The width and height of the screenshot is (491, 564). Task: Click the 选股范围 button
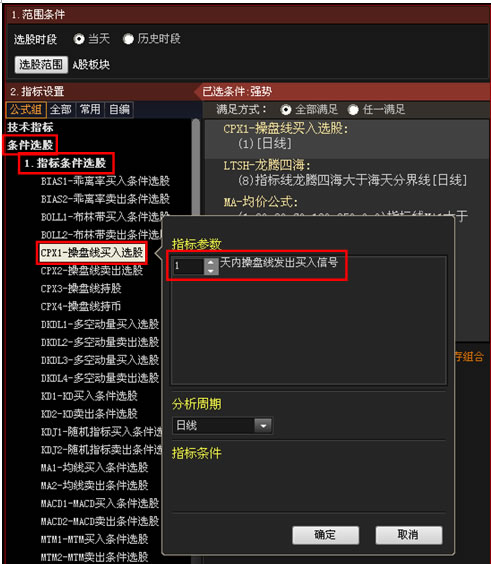41,65
